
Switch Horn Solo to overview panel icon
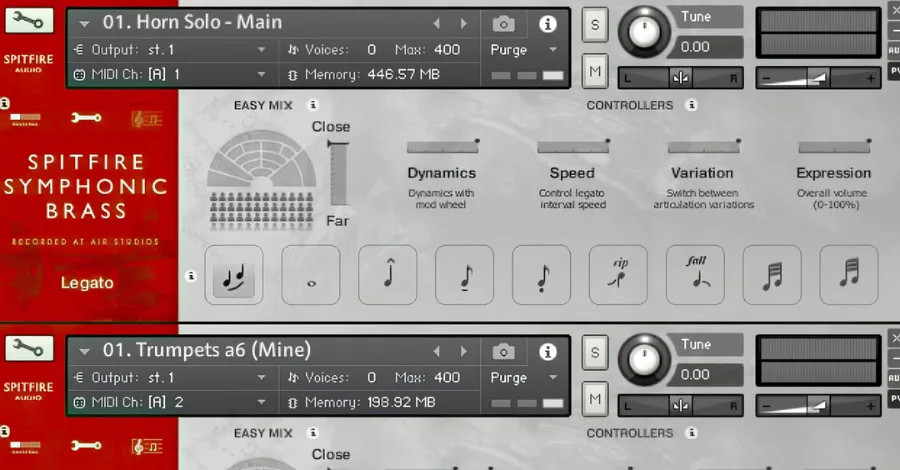pyautogui.click(x=25, y=119)
